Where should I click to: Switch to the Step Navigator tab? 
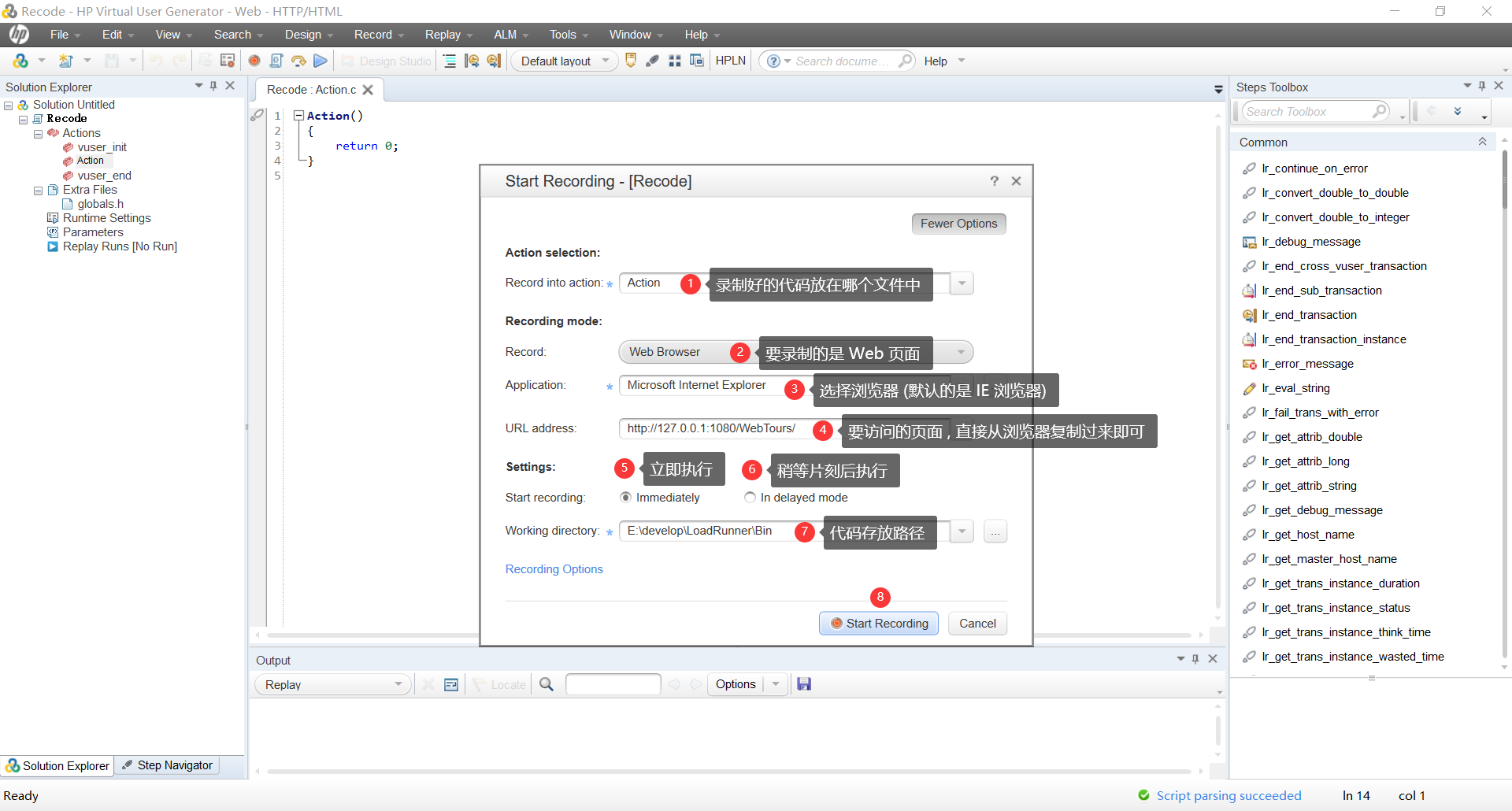click(168, 765)
